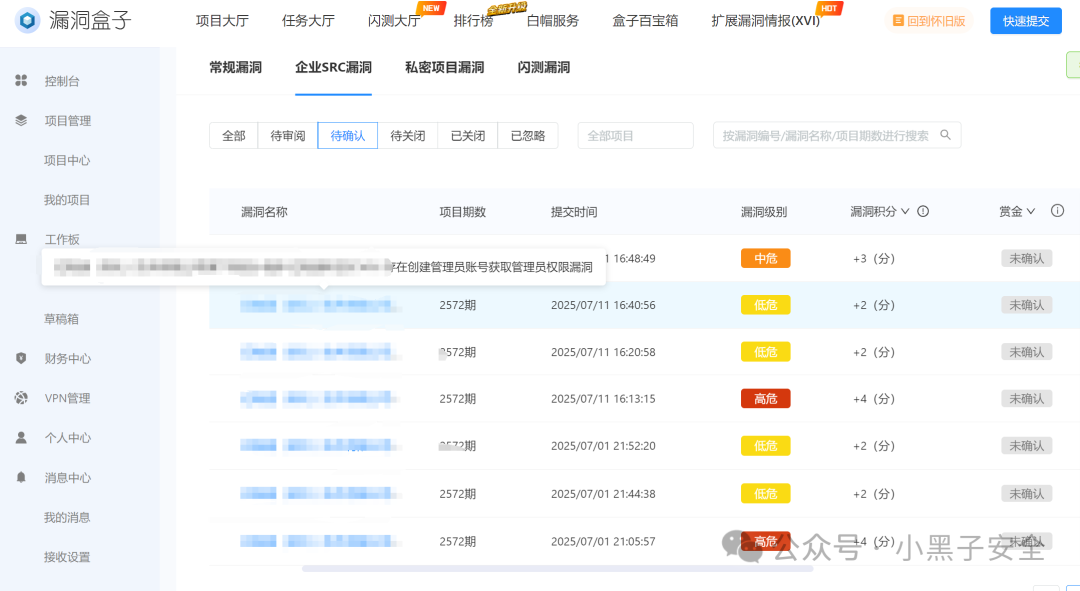Open VPN管理 in sidebar
Screen dimensions: 1080x591
coord(68,398)
